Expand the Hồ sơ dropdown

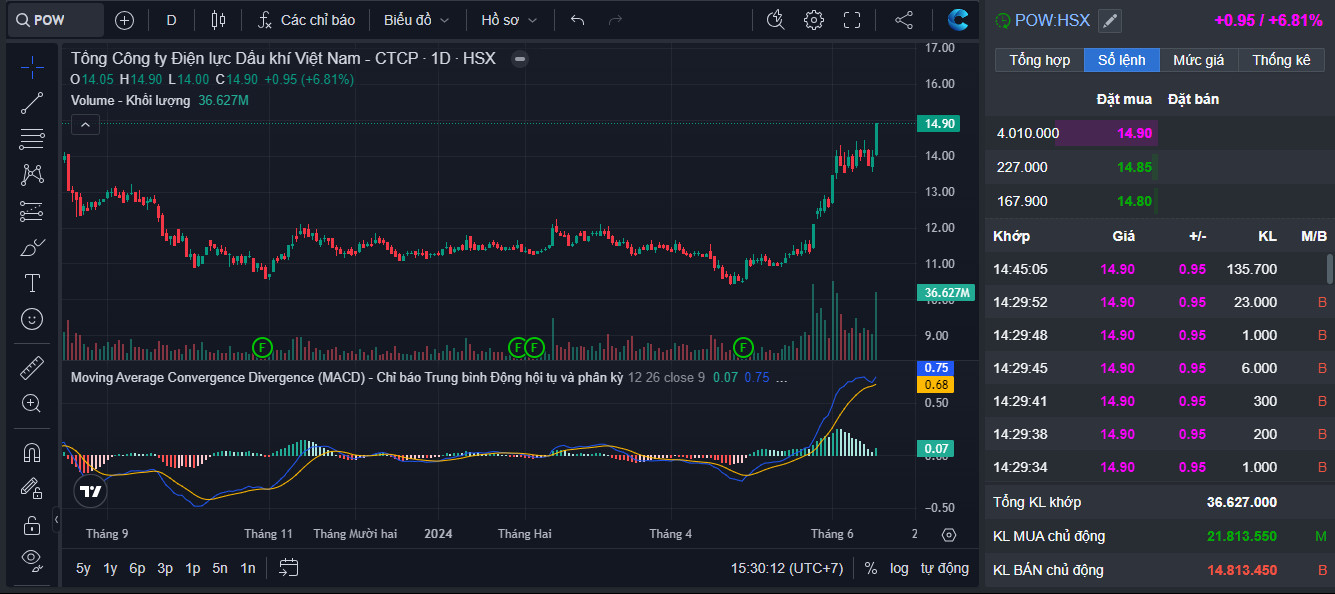509,20
